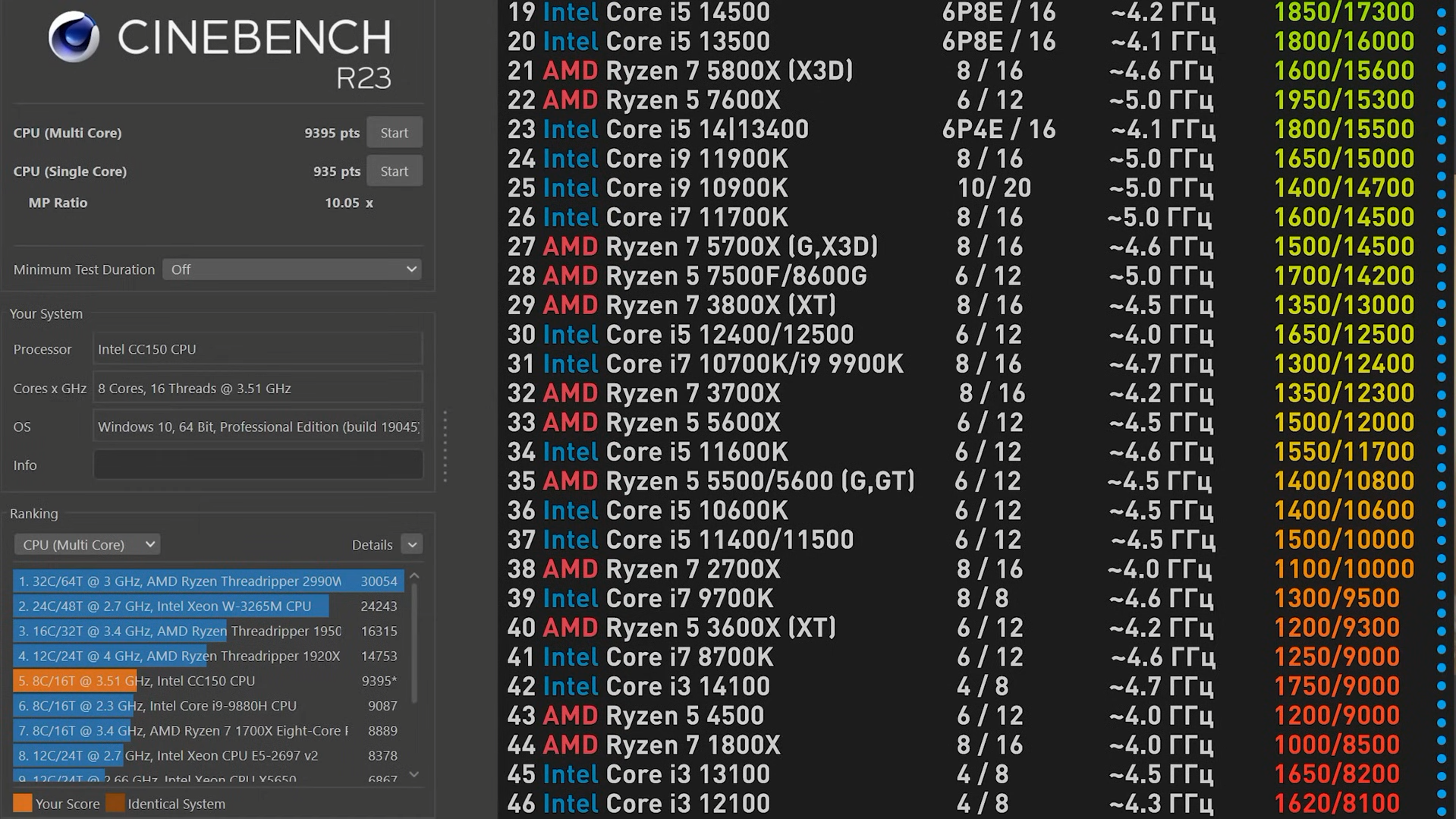Screen dimensions: 1456x819
Task: Click the Your System section heading
Action: pos(46,313)
